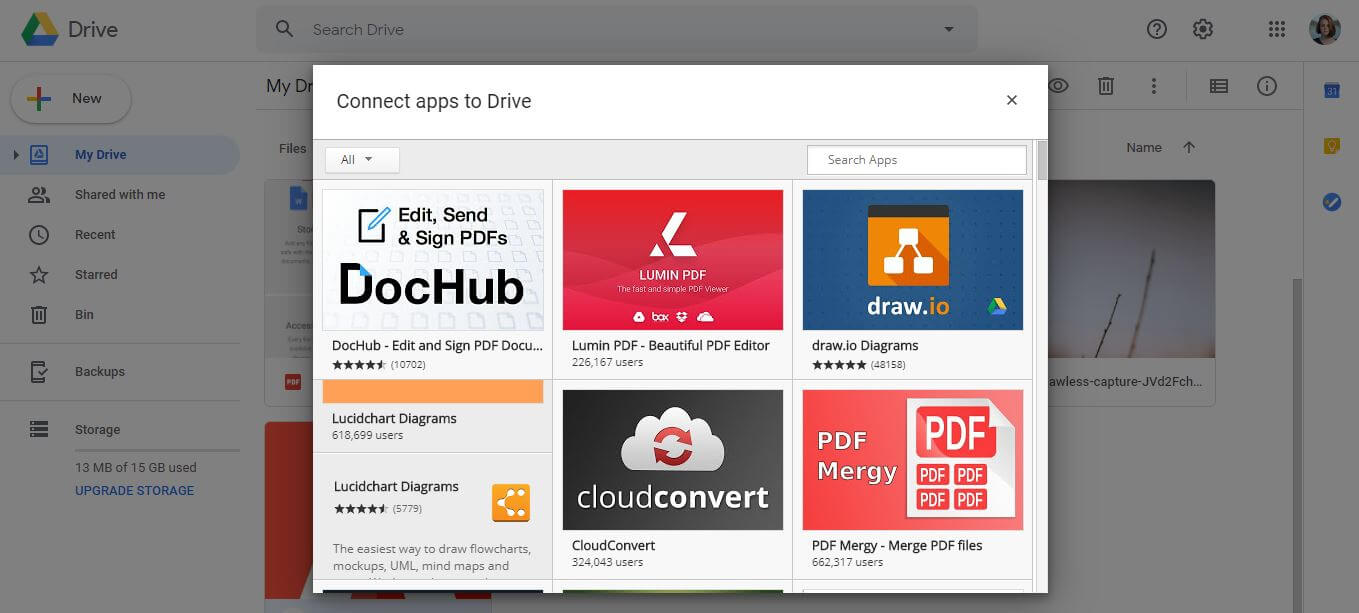The height and width of the screenshot is (613, 1359).
Task: Click the Name sort column label
Action: click(1144, 147)
